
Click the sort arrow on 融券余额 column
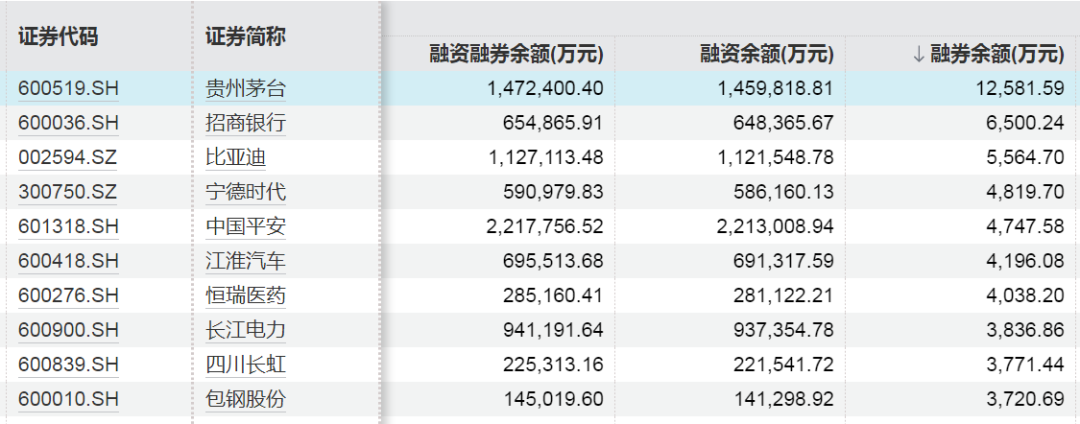point(918,54)
